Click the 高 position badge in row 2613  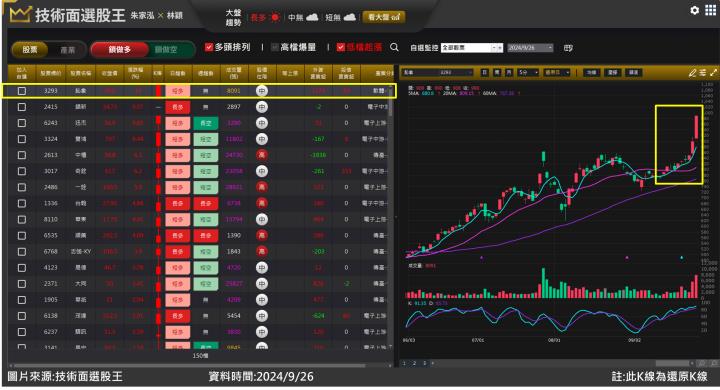click(x=262, y=155)
